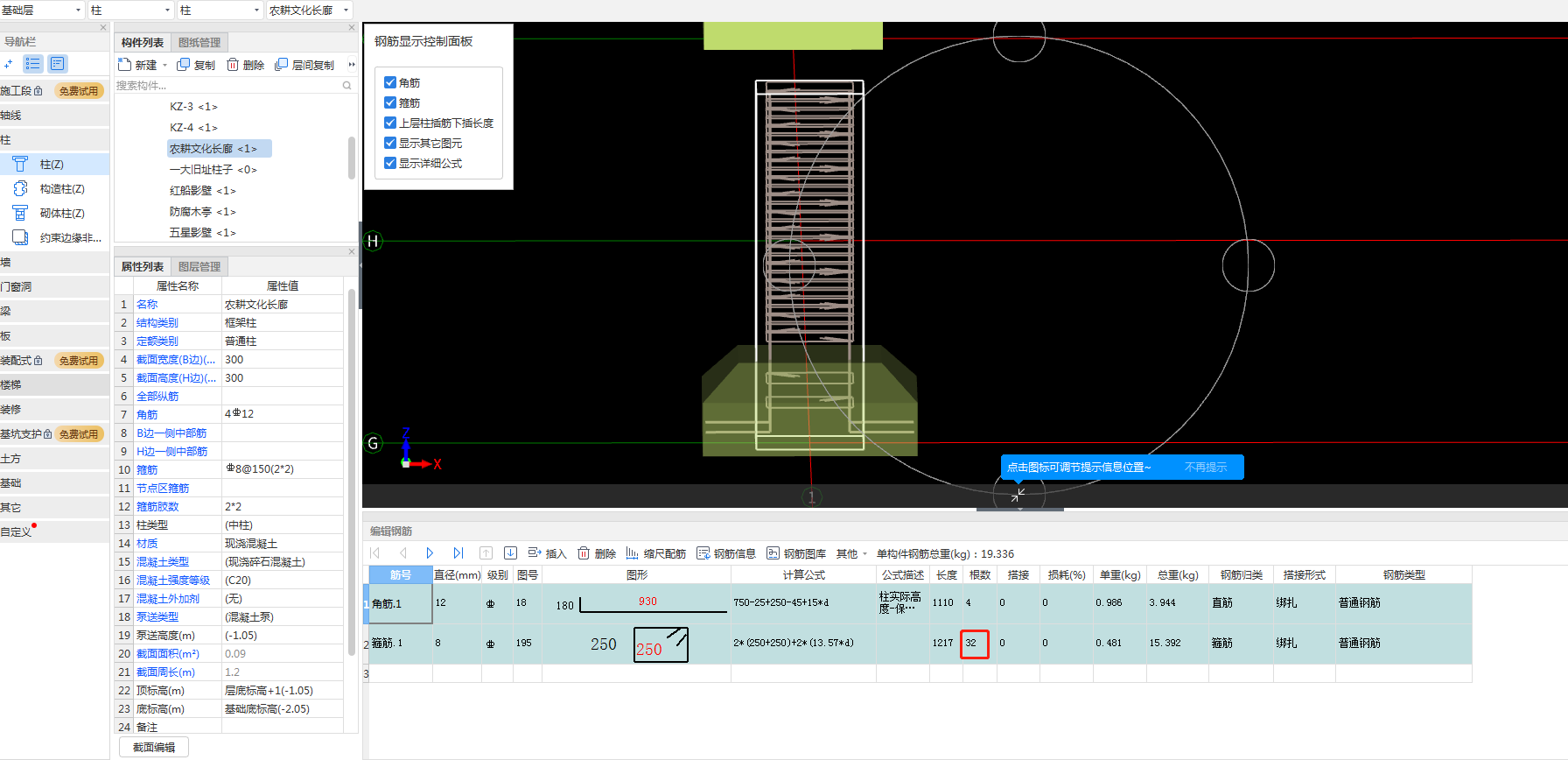The image size is (1568, 760).
Task: Click the sparkle icon in navigation bar
Action: point(9,64)
